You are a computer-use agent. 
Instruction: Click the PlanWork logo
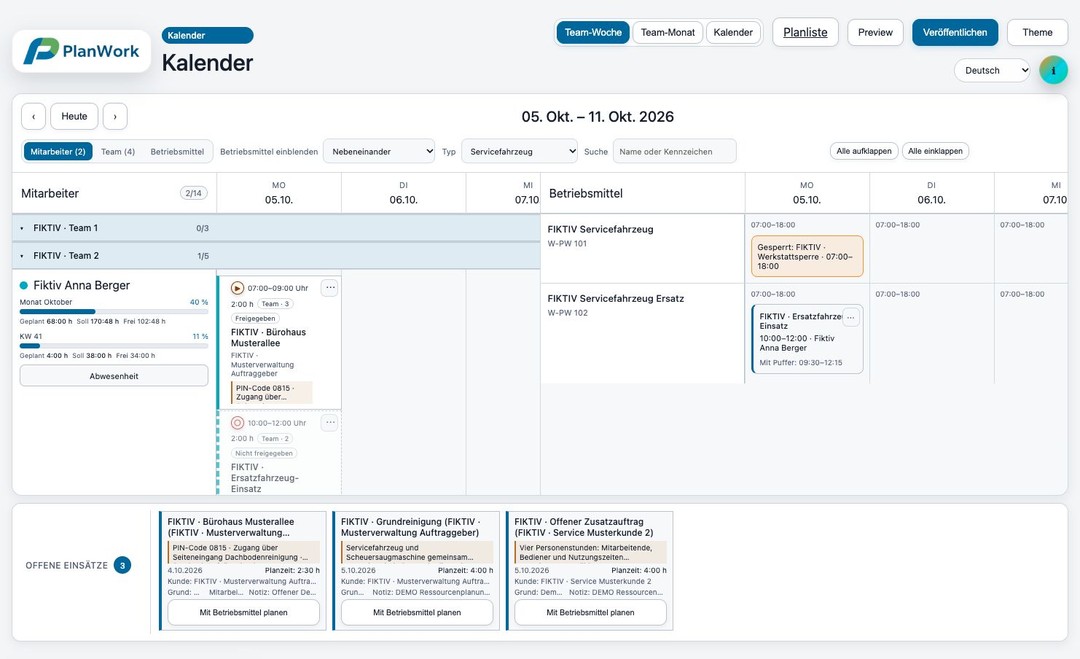coord(81,51)
